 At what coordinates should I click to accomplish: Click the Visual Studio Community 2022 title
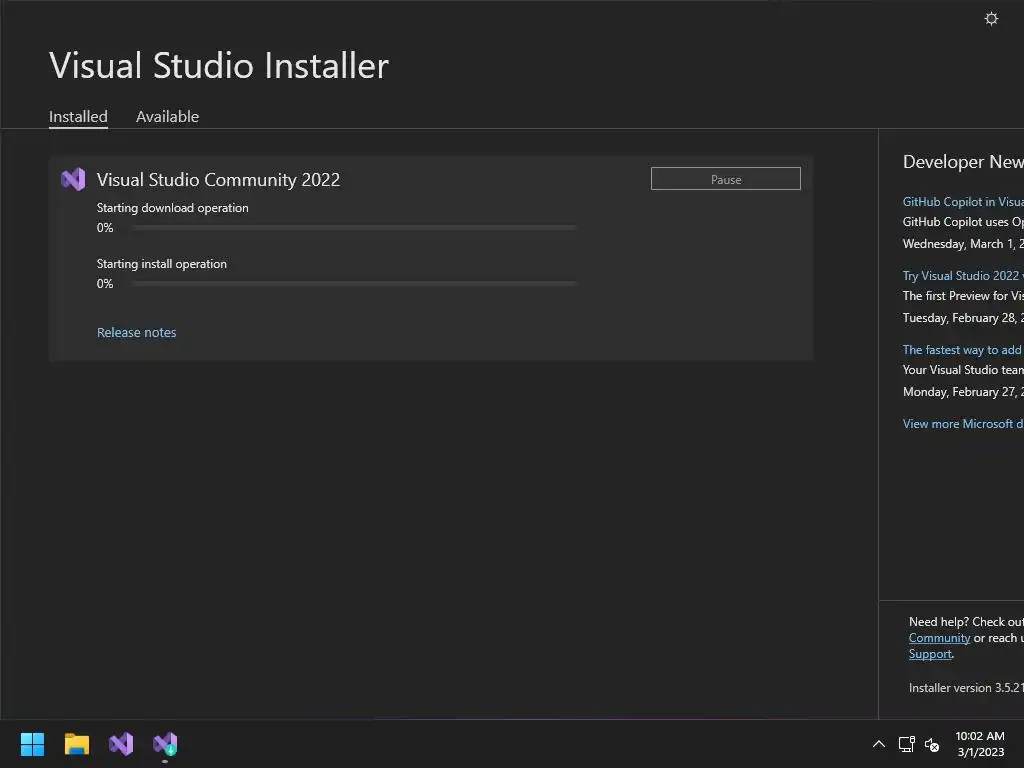pyautogui.click(x=218, y=180)
